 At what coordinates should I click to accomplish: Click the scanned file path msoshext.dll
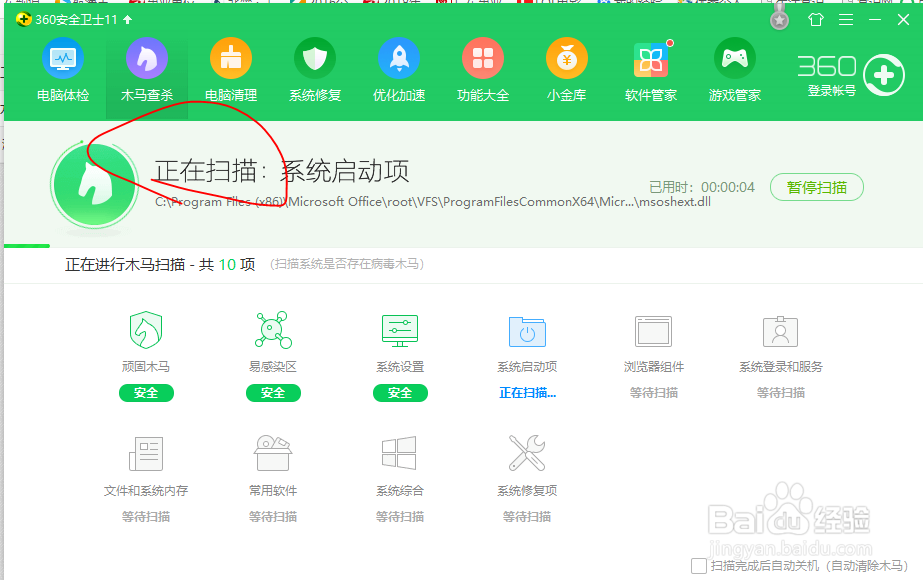coord(433,202)
